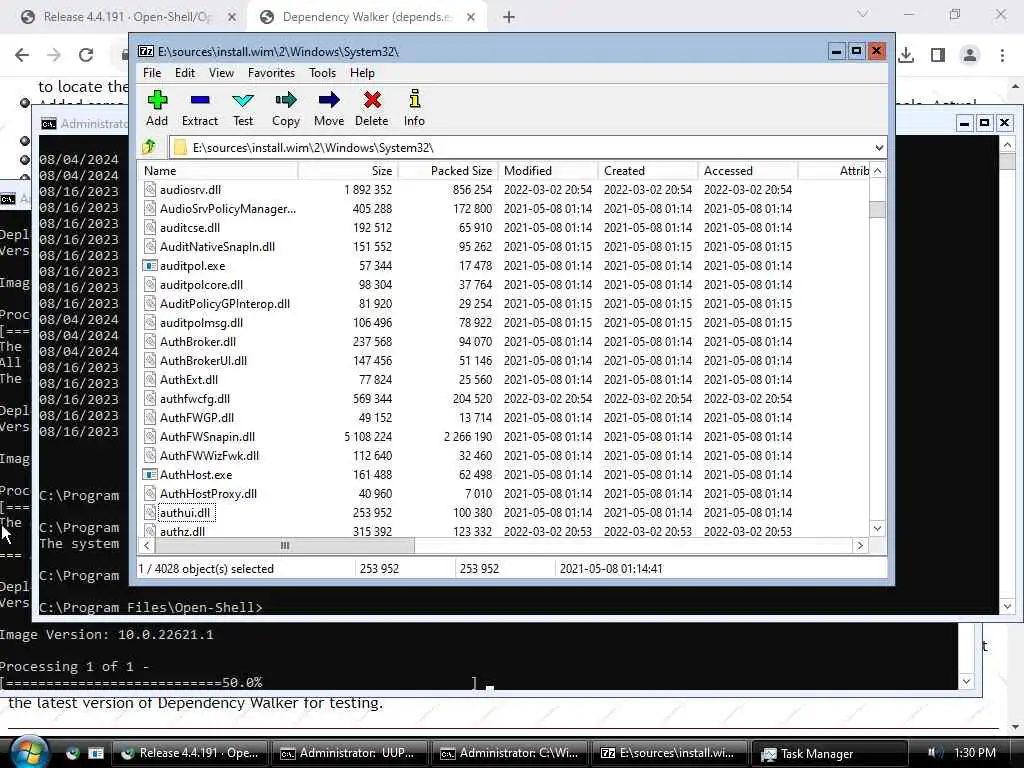Viewport: 1024px width, 768px height.
Task: Close the Dependency Walker browser tab
Action: click(471, 17)
